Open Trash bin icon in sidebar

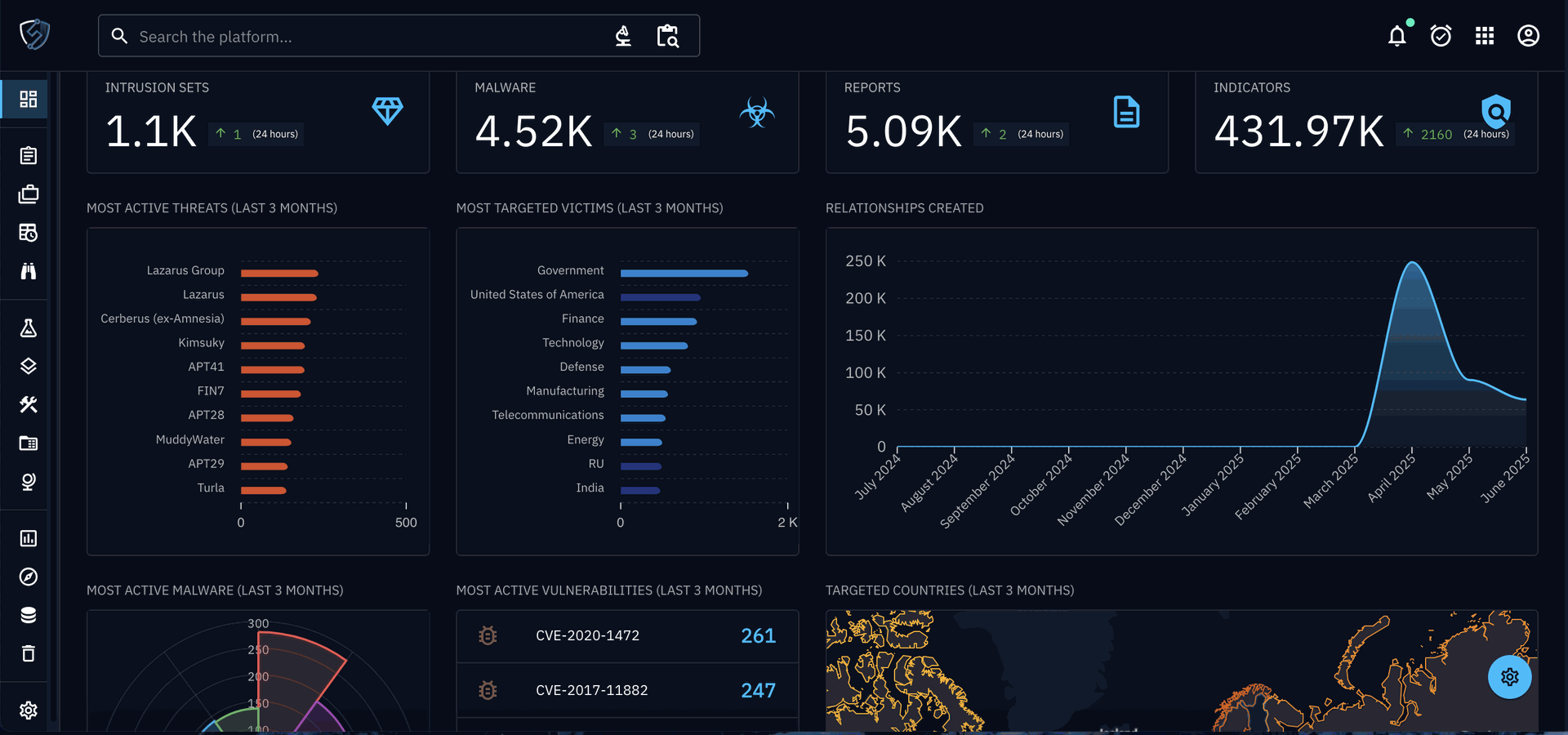coord(29,653)
